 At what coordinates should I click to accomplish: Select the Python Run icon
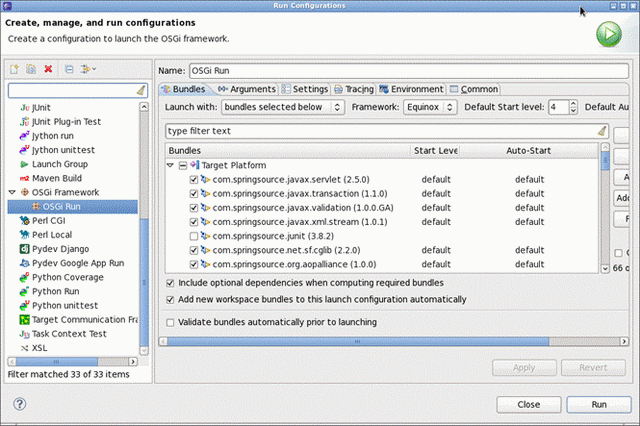(x=24, y=291)
